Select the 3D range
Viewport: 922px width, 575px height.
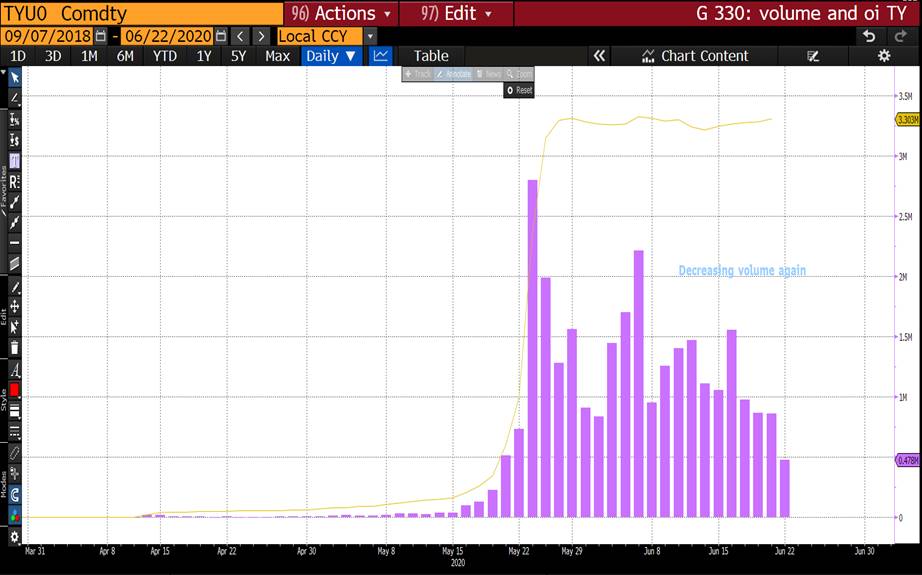[x=53, y=56]
